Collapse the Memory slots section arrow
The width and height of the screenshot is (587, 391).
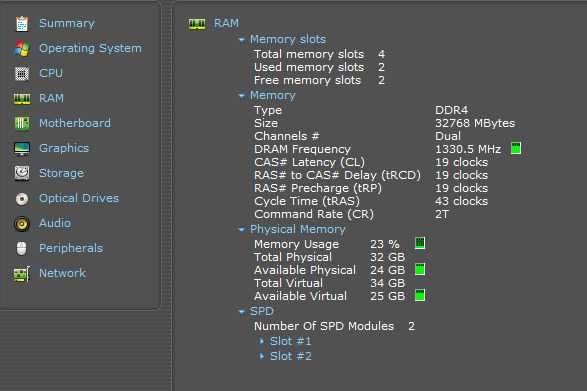pos(241,40)
